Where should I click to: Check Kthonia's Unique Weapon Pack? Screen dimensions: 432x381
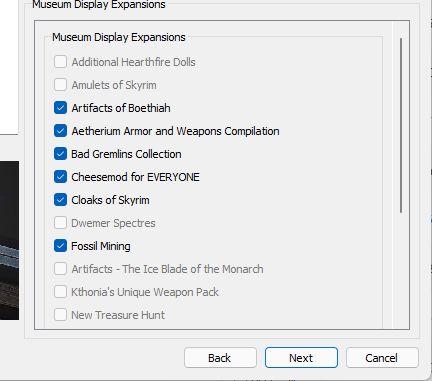click(60, 292)
